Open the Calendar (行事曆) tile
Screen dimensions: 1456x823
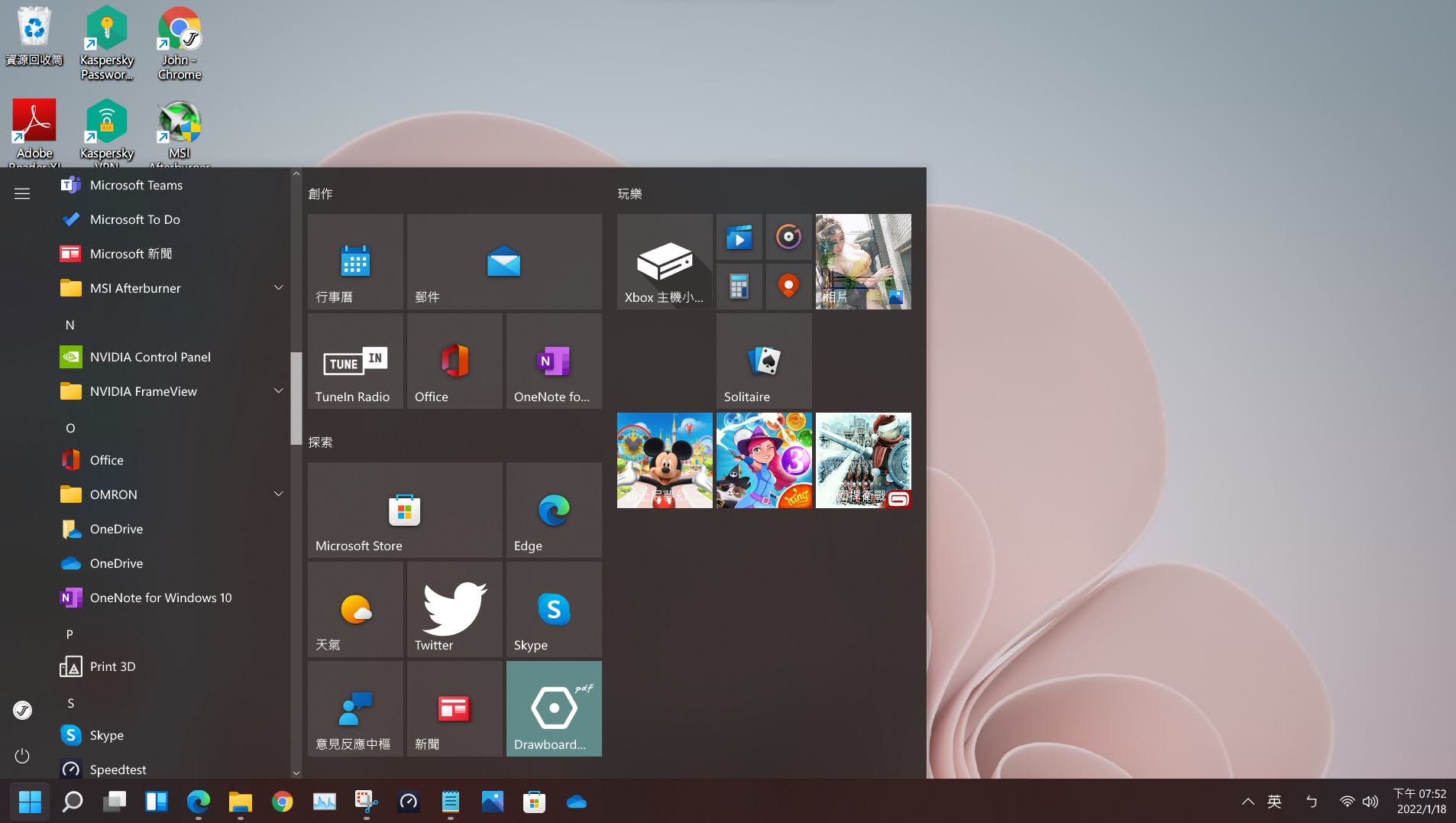click(355, 261)
